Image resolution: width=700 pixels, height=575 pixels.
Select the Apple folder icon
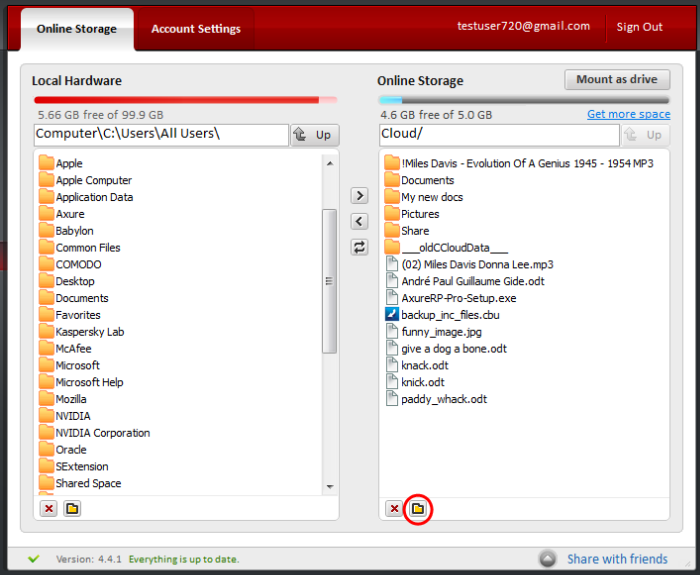[46, 163]
